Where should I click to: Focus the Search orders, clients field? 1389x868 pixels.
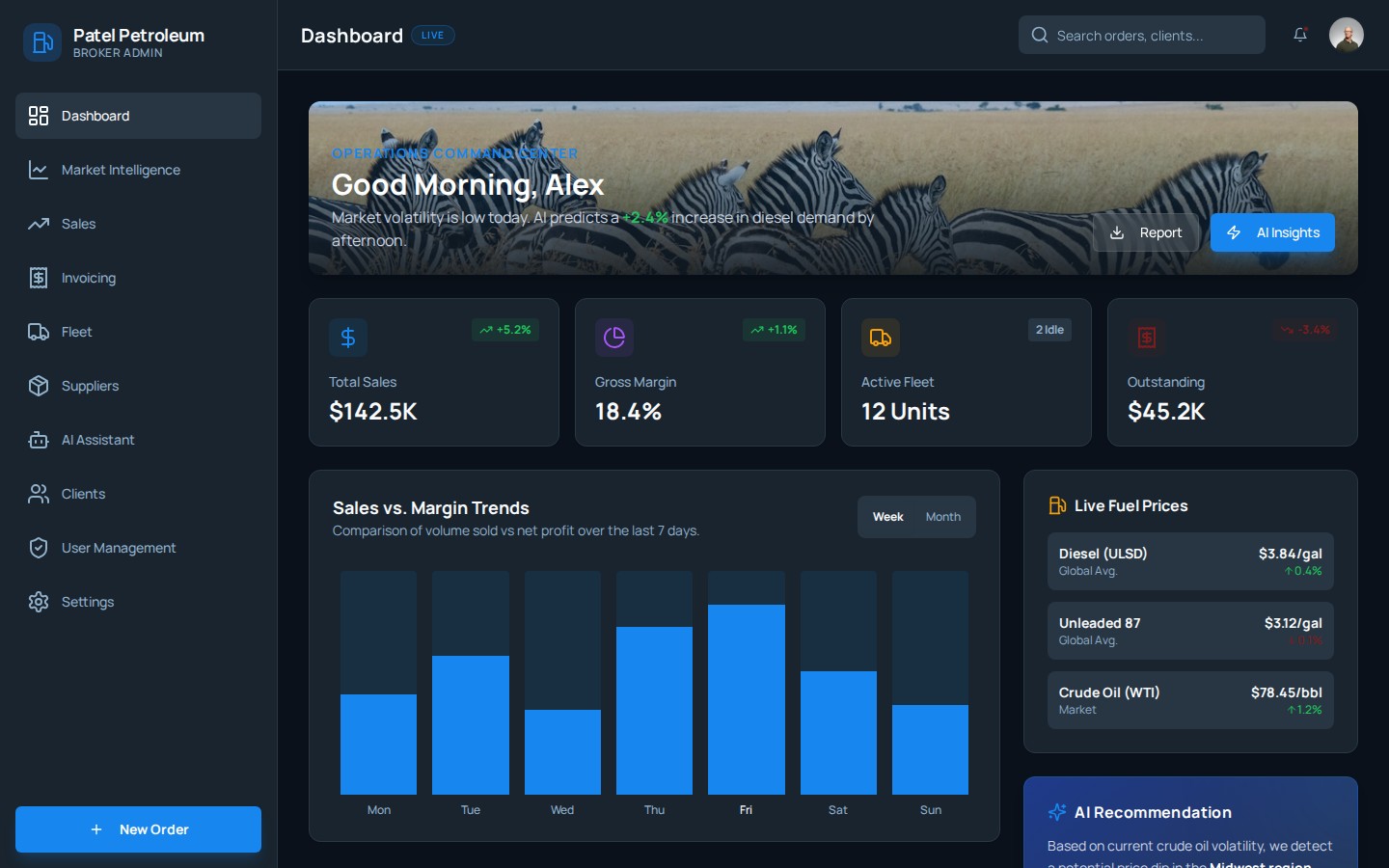1142,35
